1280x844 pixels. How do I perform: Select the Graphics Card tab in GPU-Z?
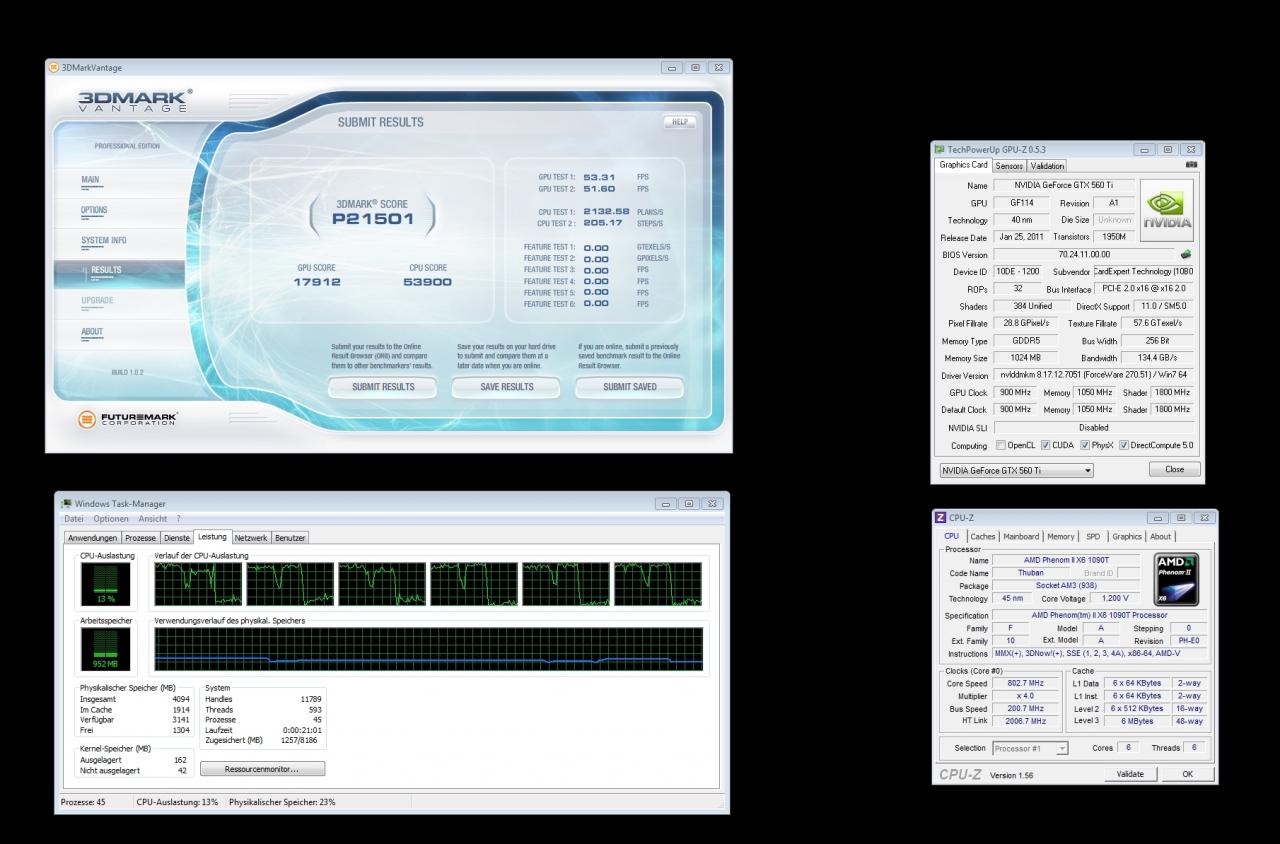[x=963, y=165]
